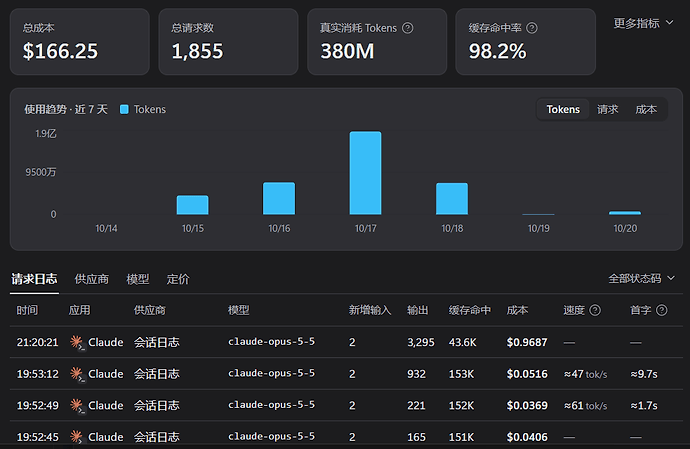This screenshot has width=690, height=449.
Task: Click the 10/15 chart bar
Action: [192, 205]
